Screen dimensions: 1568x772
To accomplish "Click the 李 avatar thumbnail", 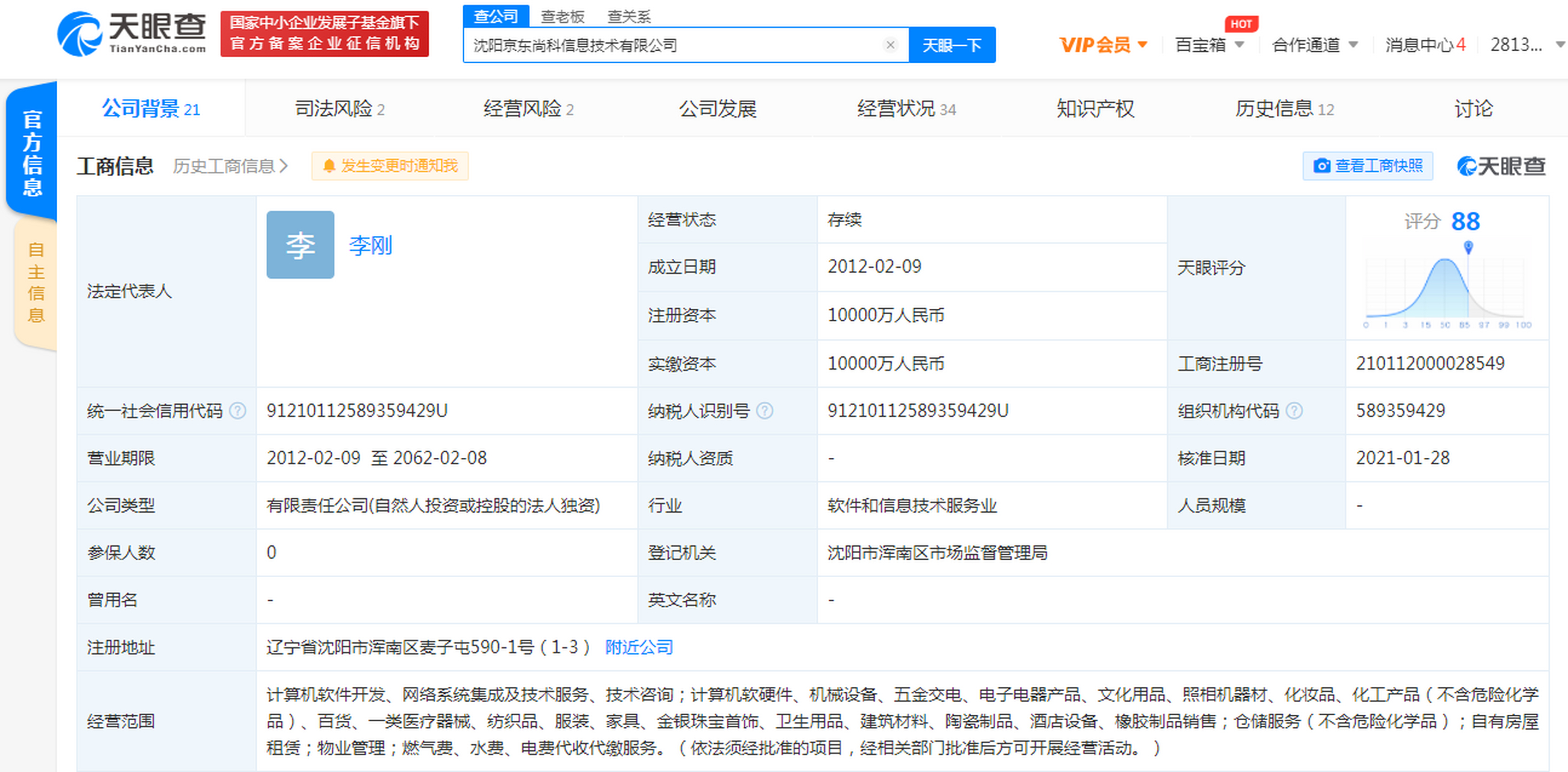I will (x=300, y=245).
